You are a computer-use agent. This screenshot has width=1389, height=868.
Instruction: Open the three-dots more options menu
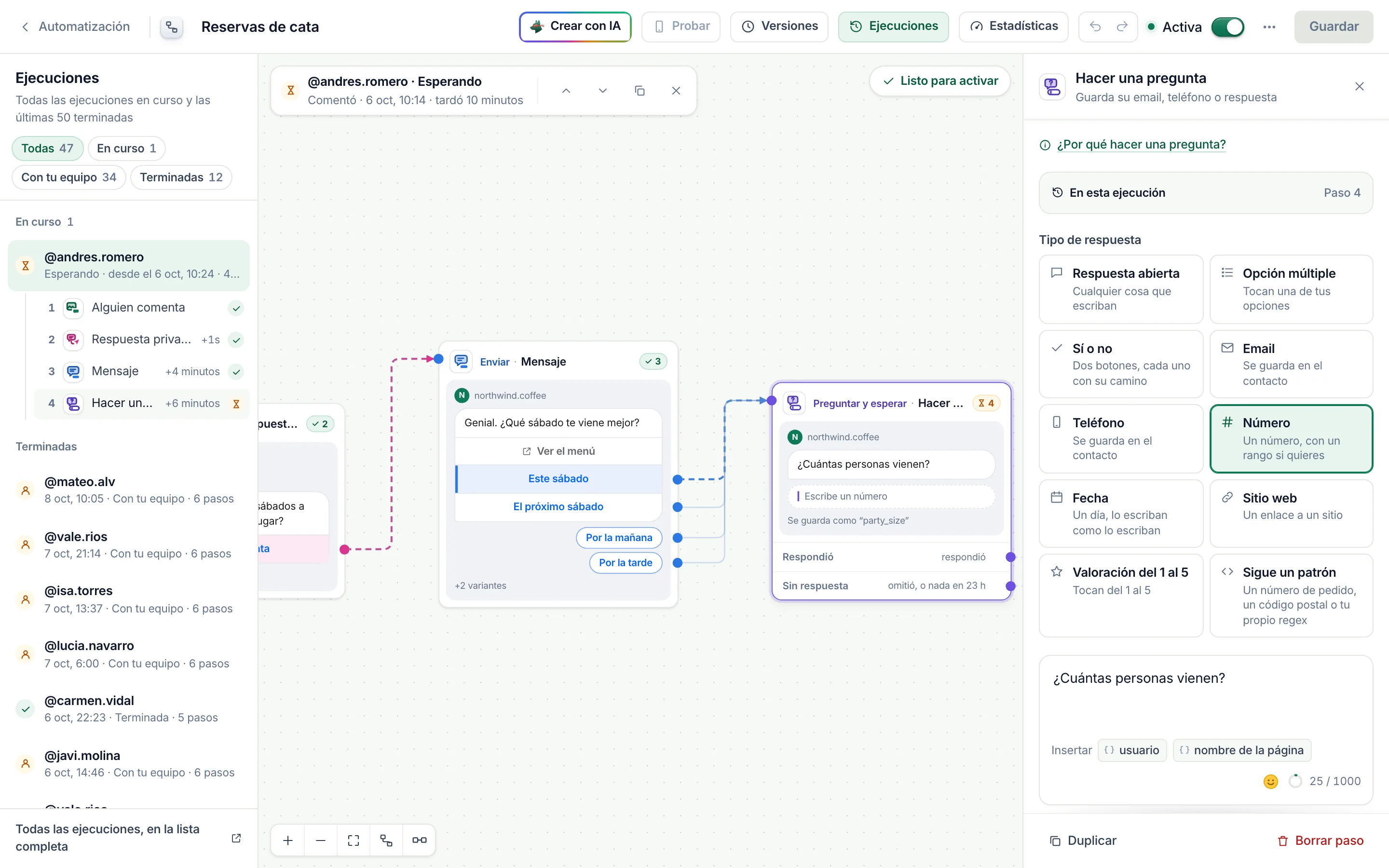(1269, 27)
